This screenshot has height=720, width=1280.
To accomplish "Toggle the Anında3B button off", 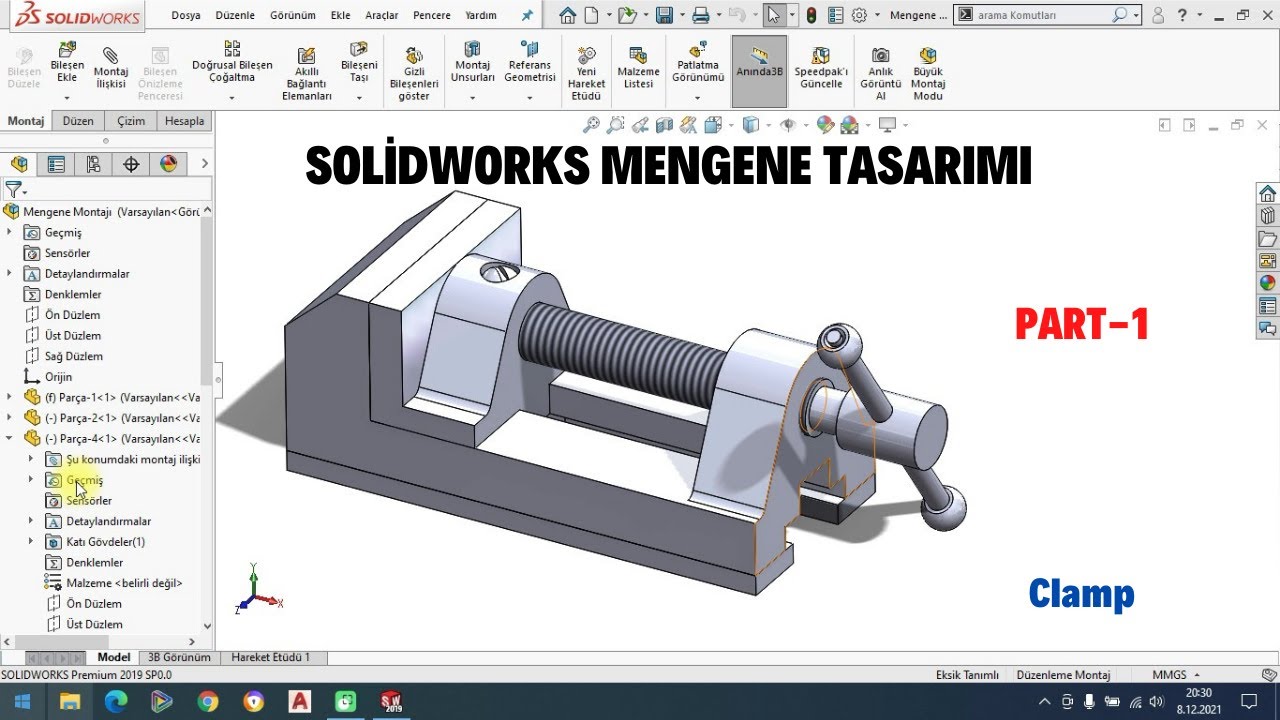I will [759, 71].
